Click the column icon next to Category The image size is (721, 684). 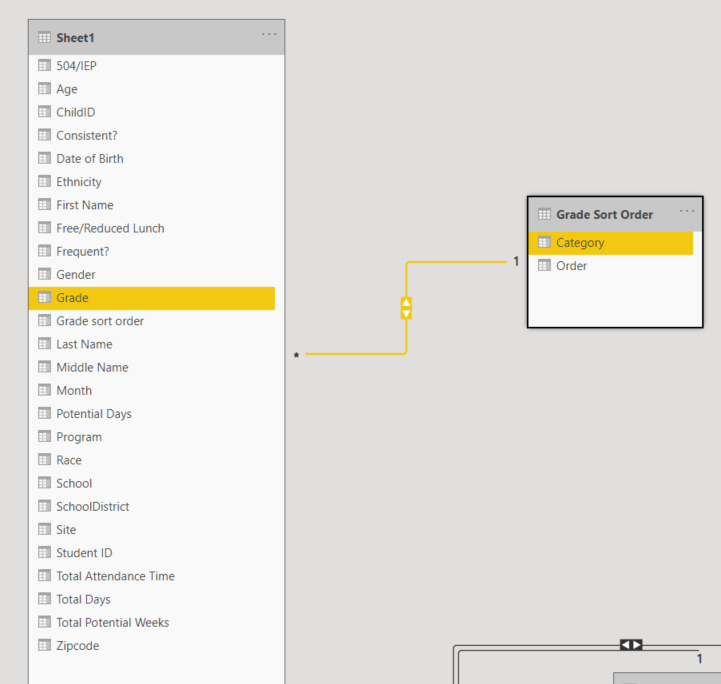[544, 242]
